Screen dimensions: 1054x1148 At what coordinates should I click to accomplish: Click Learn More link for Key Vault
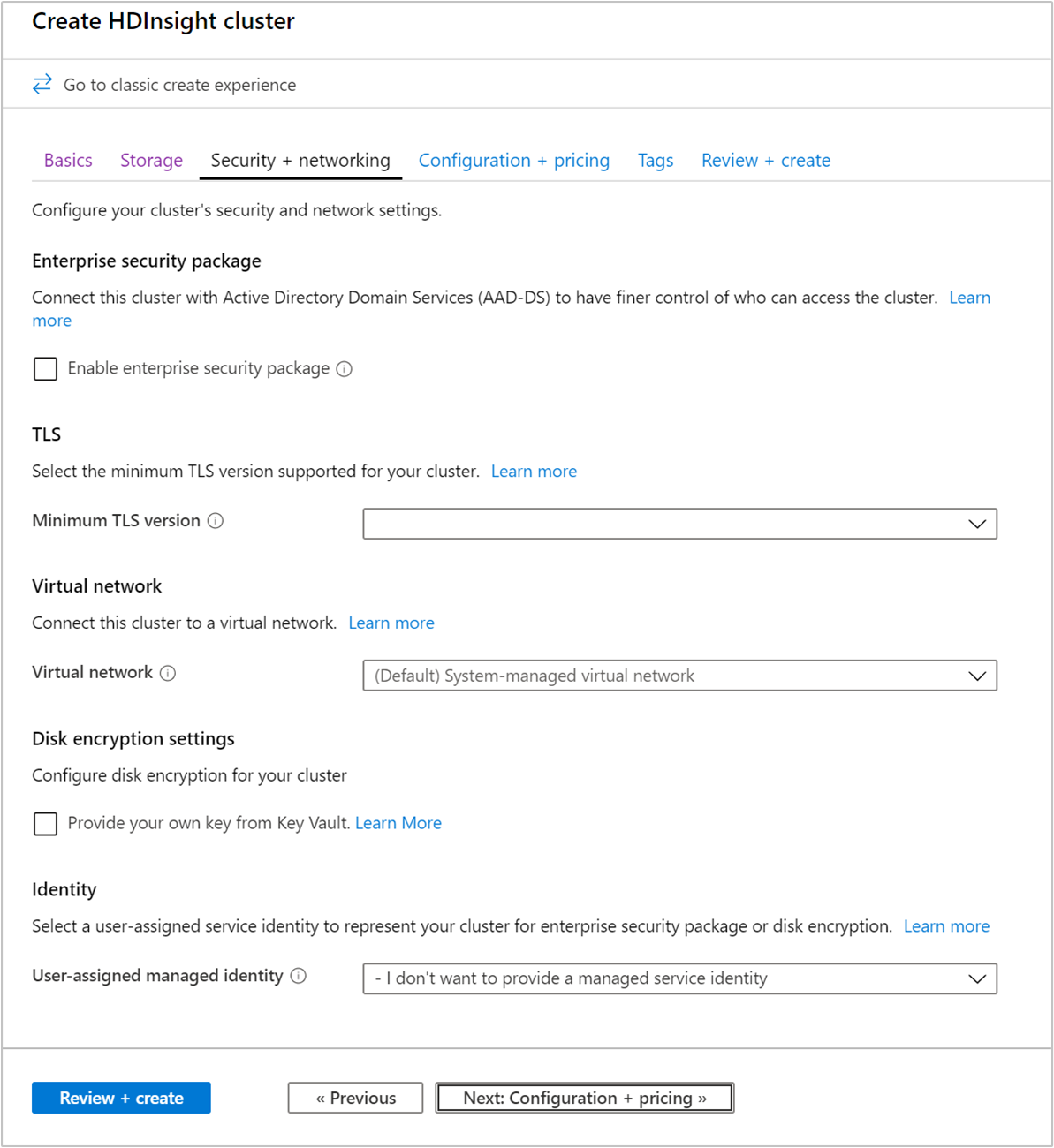click(x=398, y=823)
